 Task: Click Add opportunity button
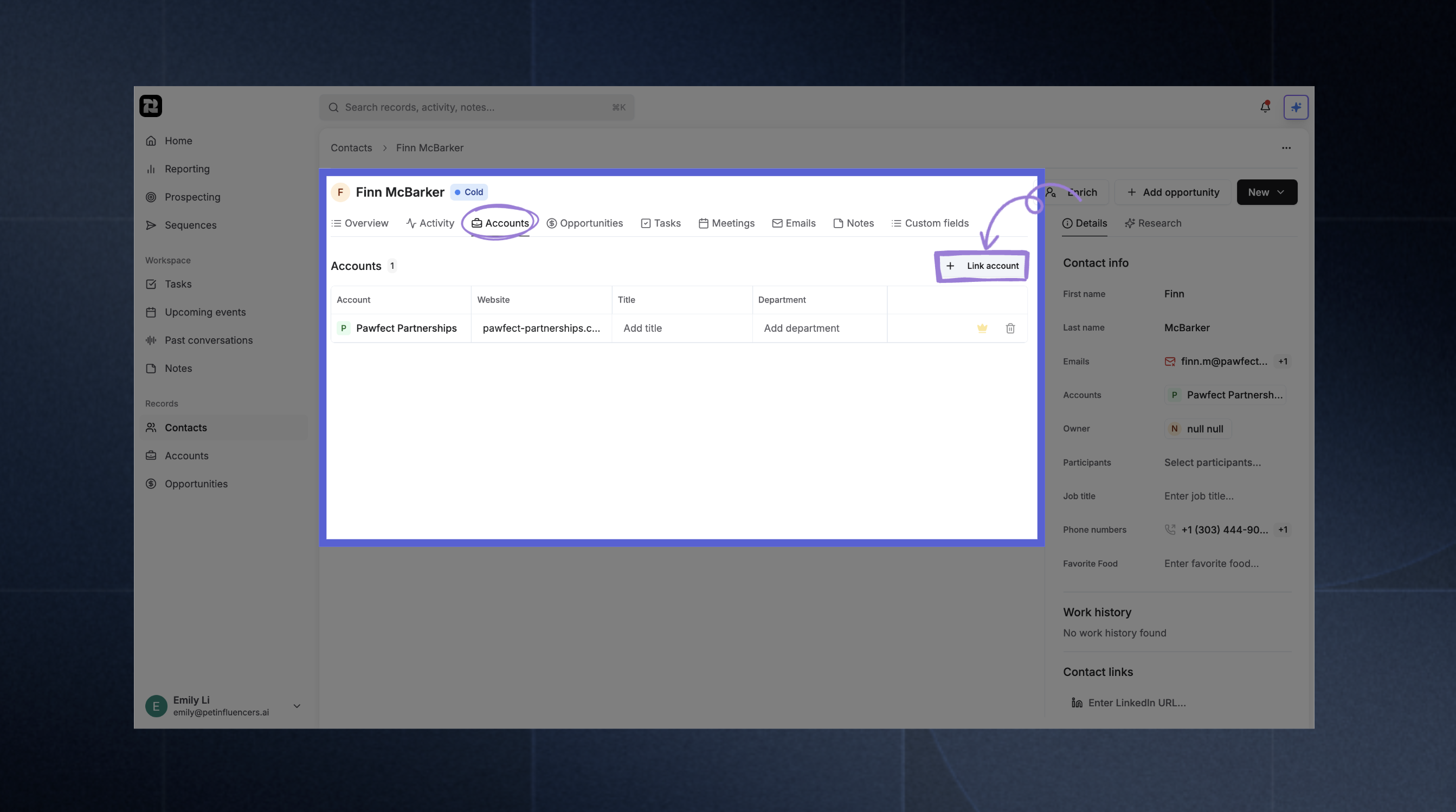coord(1173,192)
